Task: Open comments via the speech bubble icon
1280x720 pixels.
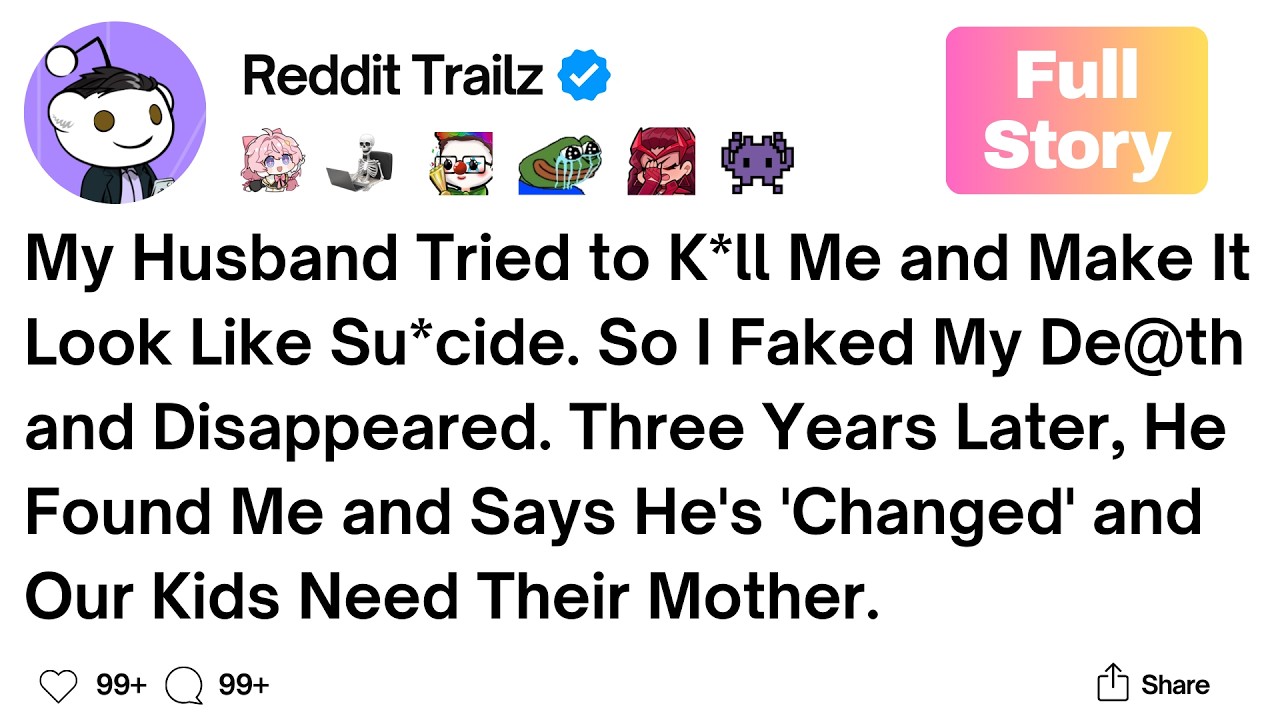Action: pyautogui.click(x=184, y=686)
